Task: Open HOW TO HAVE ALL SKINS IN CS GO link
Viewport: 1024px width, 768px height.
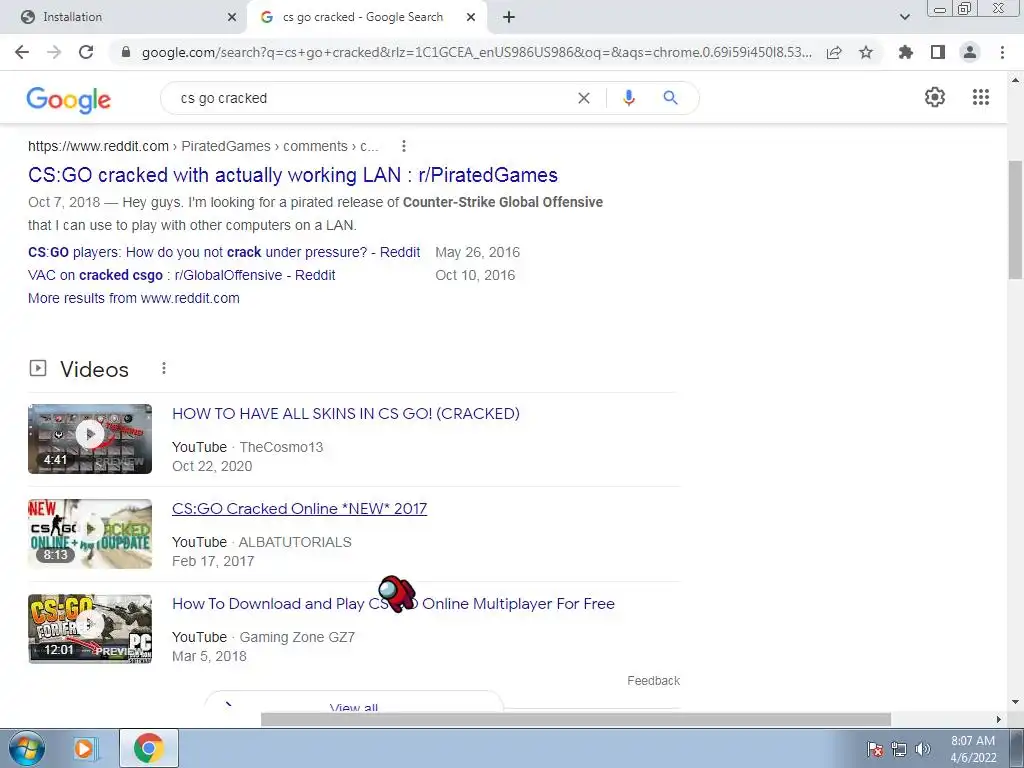Action: pyautogui.click(x=345, y=413)
